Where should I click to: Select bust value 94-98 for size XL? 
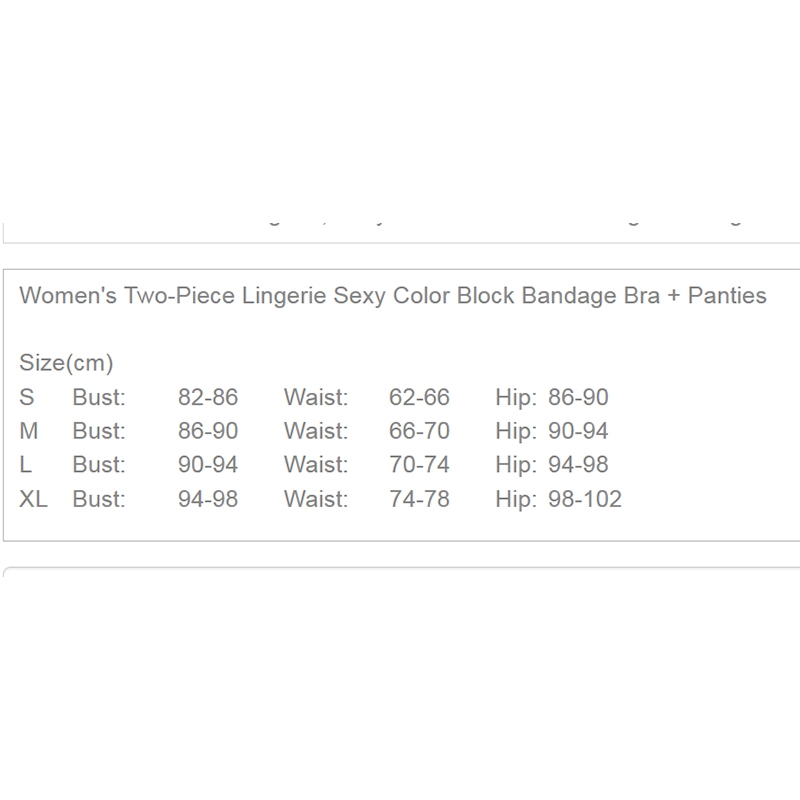[x=208, y=498]
